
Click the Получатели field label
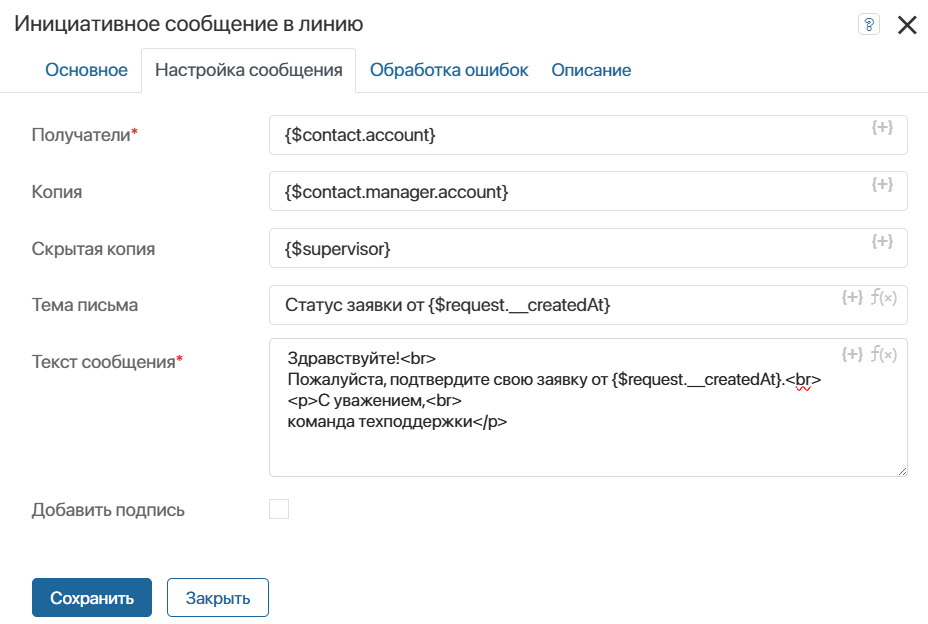(85, 135)
